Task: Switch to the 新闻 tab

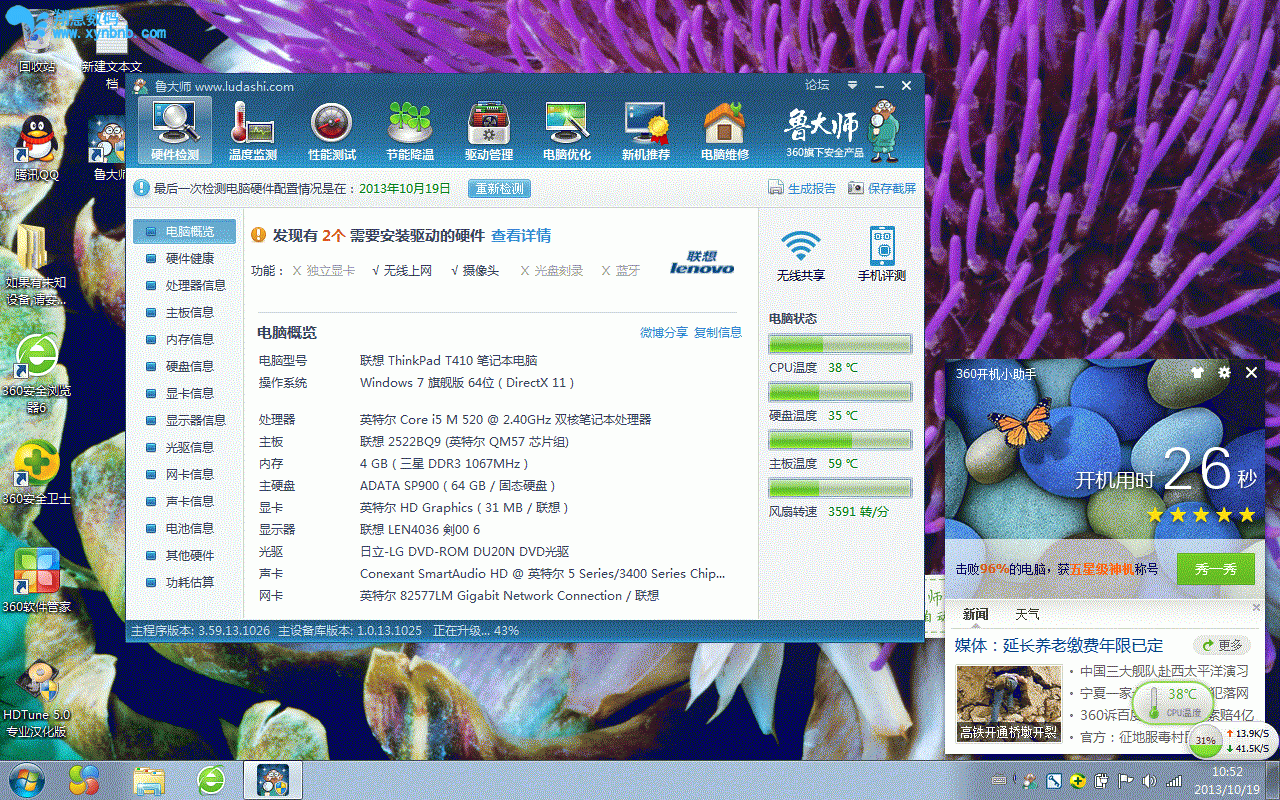Action: (x=975, y=614)
